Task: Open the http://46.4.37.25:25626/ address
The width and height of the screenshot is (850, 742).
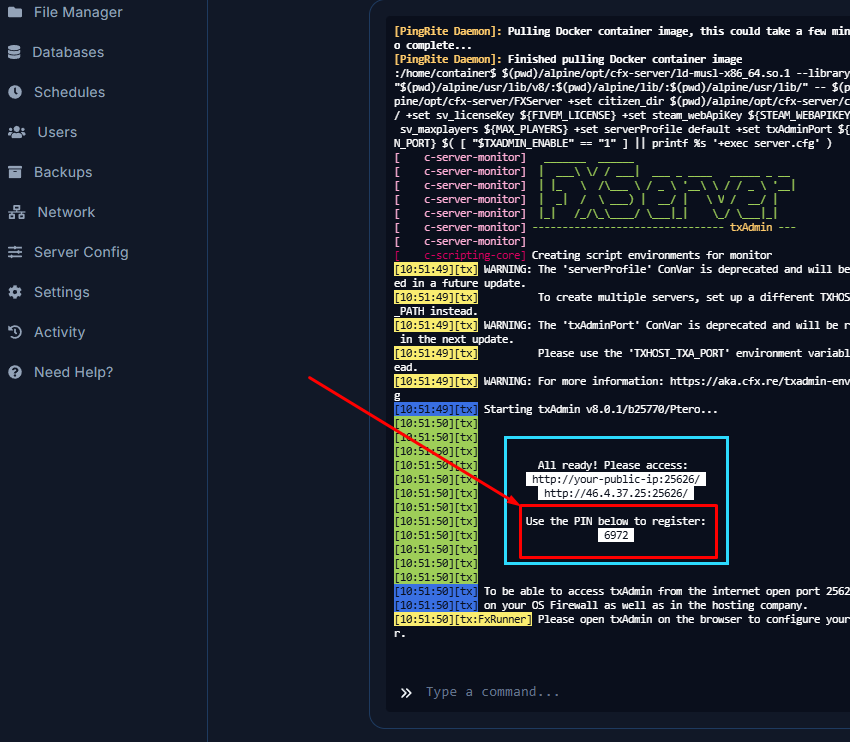Action: [x=615, y=492]
